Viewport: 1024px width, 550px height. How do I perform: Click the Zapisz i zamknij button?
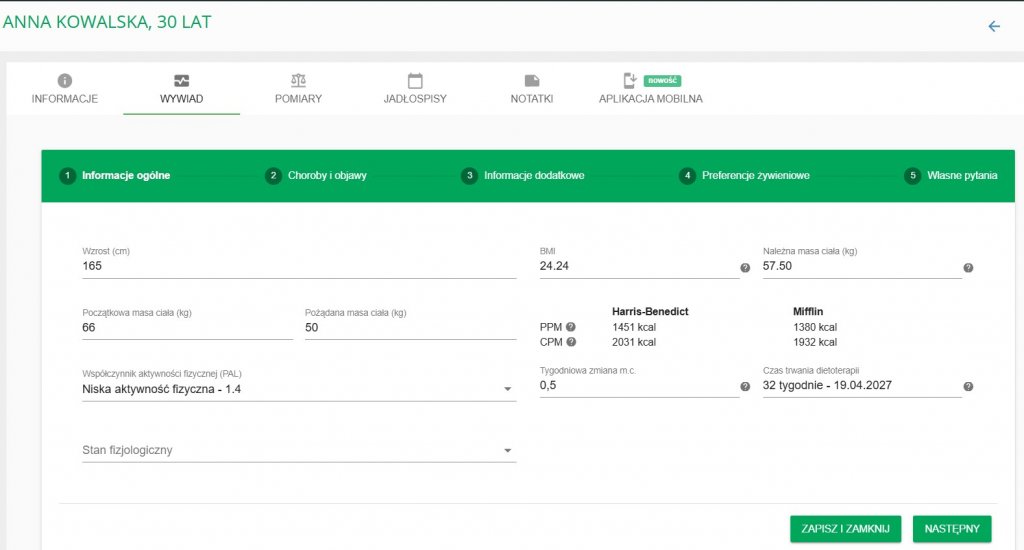pos(845,529)
